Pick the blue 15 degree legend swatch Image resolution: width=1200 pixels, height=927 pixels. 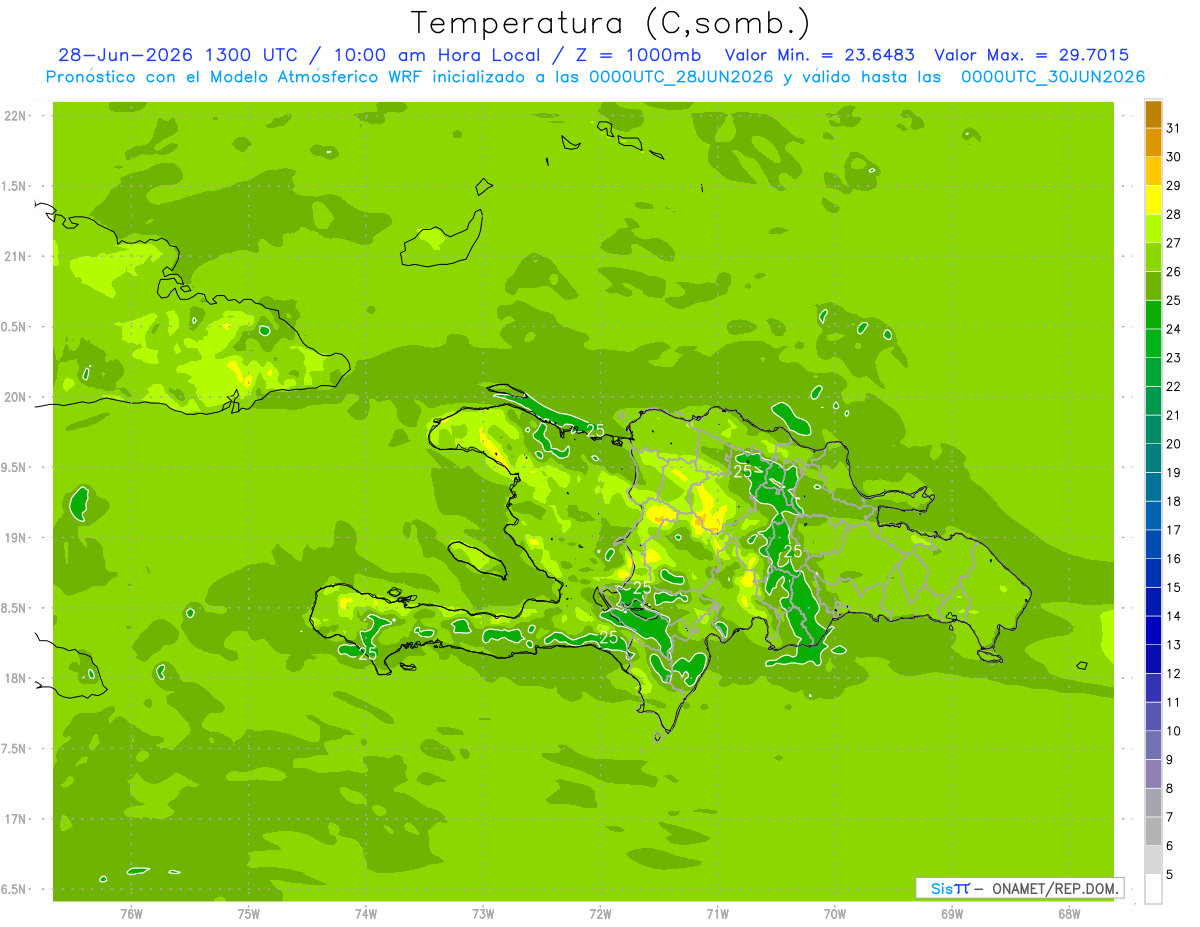point(1153,573)
